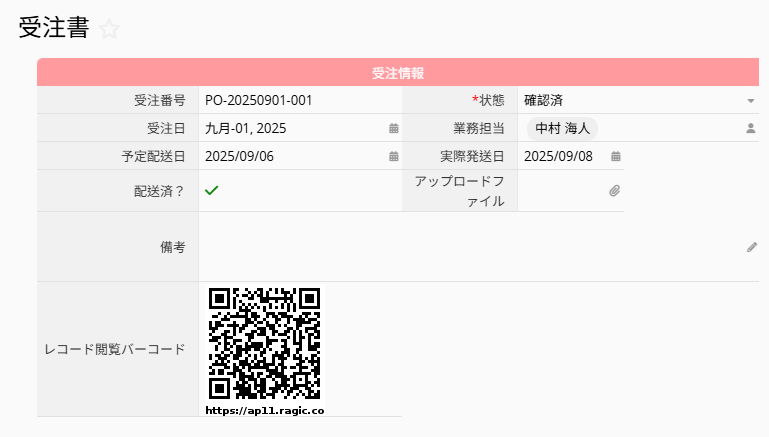
Task: Toggle the 配送済？ green checkmark
Action: coord(211,190)
